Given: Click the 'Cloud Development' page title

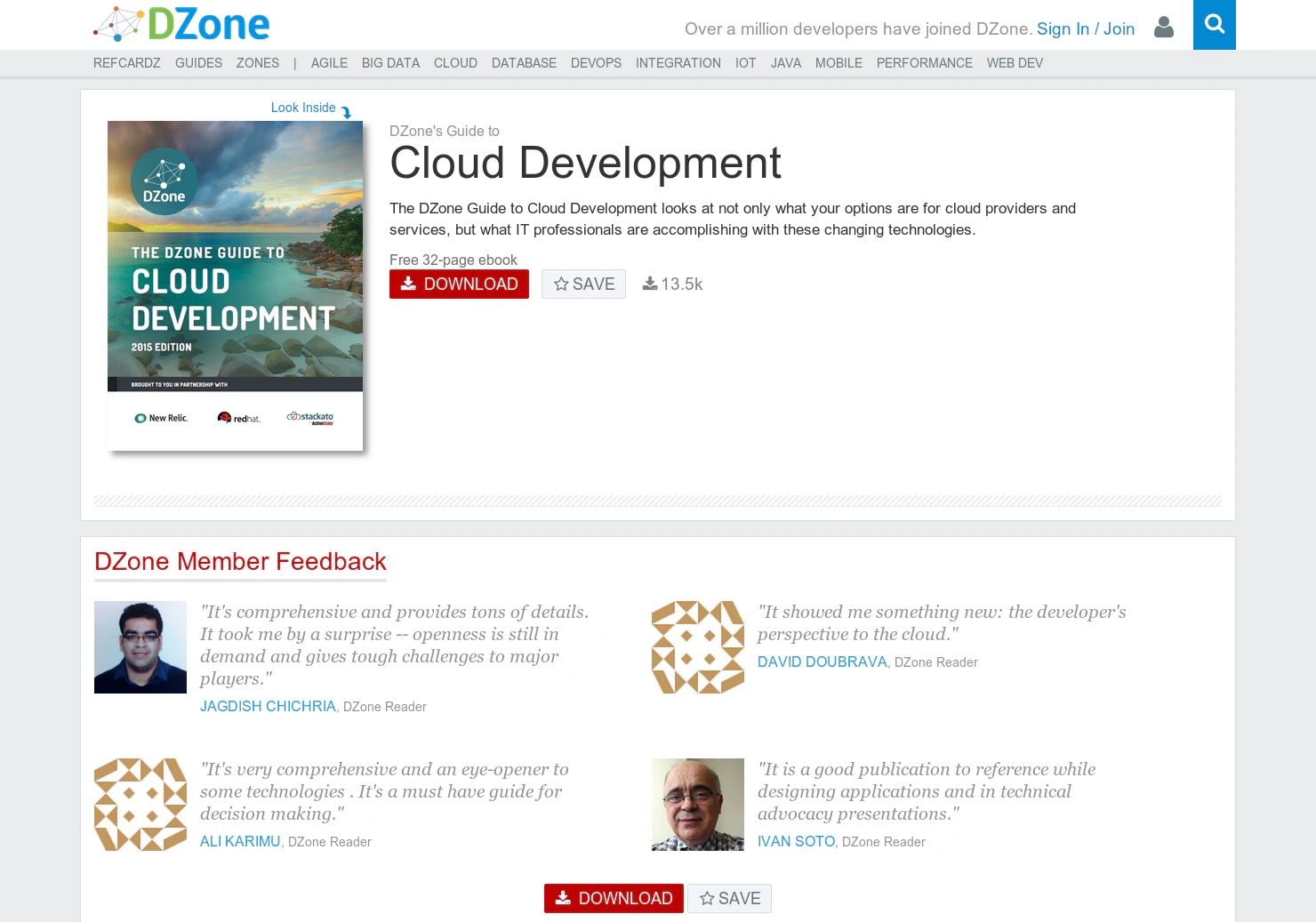Looking at the screenshot, I should pyautogui.click(x=585, y=163).
